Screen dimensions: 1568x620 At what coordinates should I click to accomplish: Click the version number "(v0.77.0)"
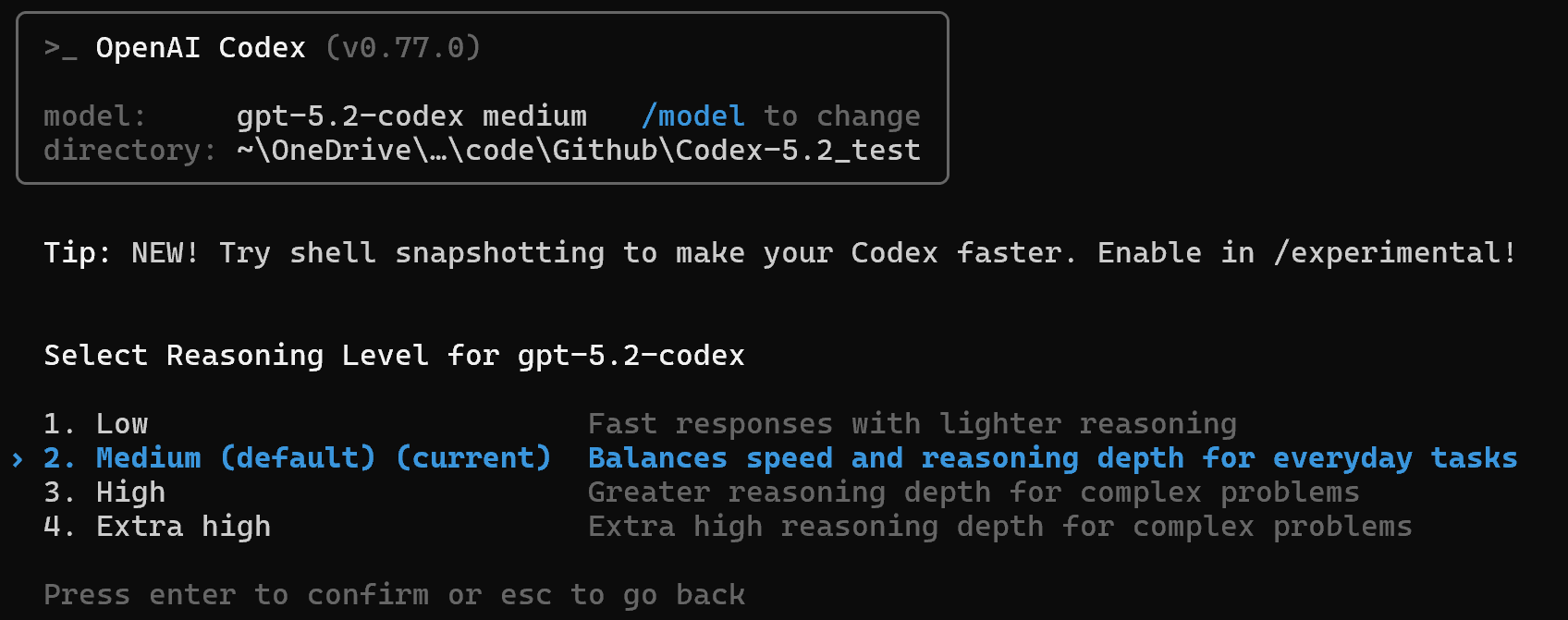click(403, 48)
